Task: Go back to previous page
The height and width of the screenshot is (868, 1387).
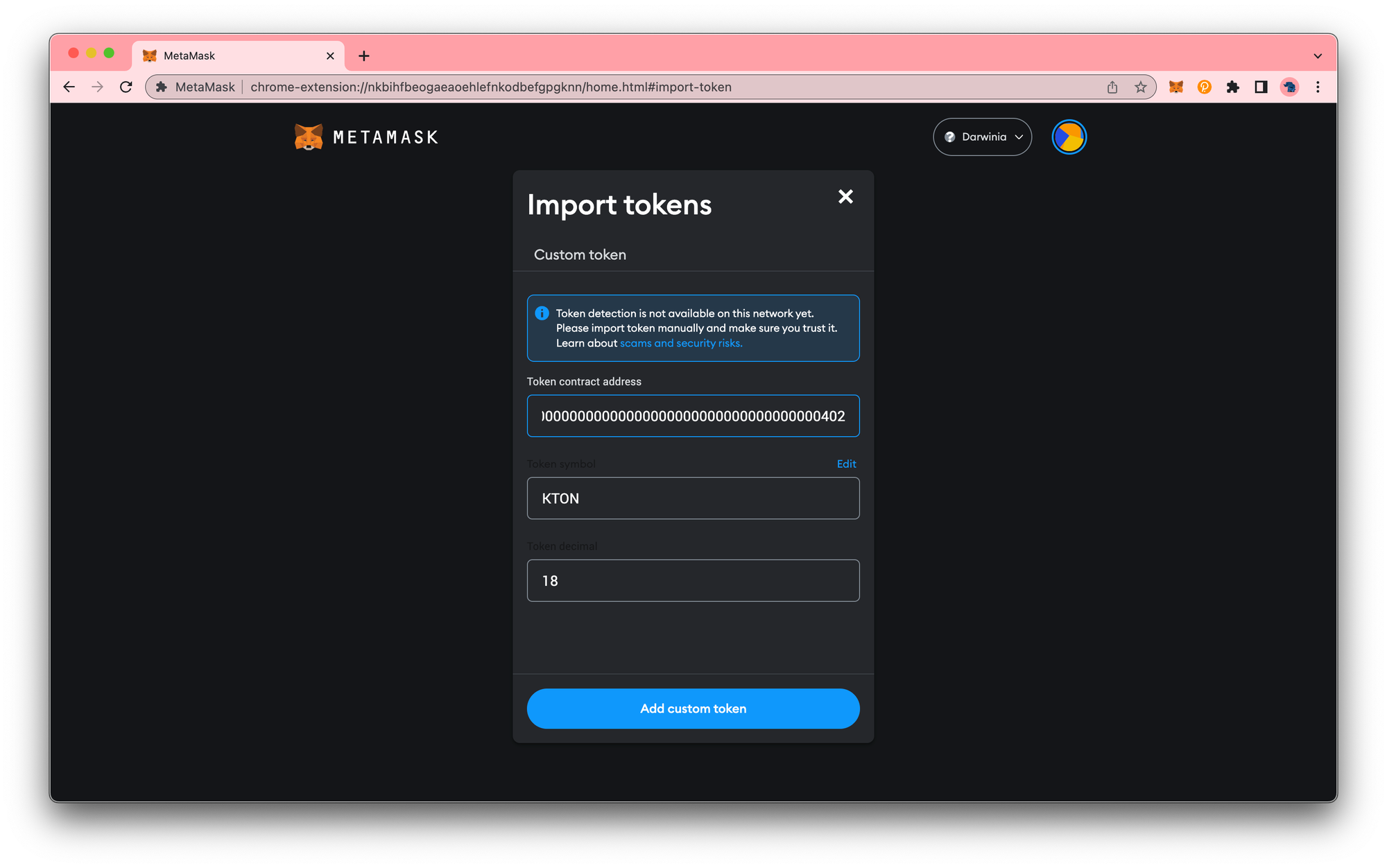Action: tap(69, 87)
